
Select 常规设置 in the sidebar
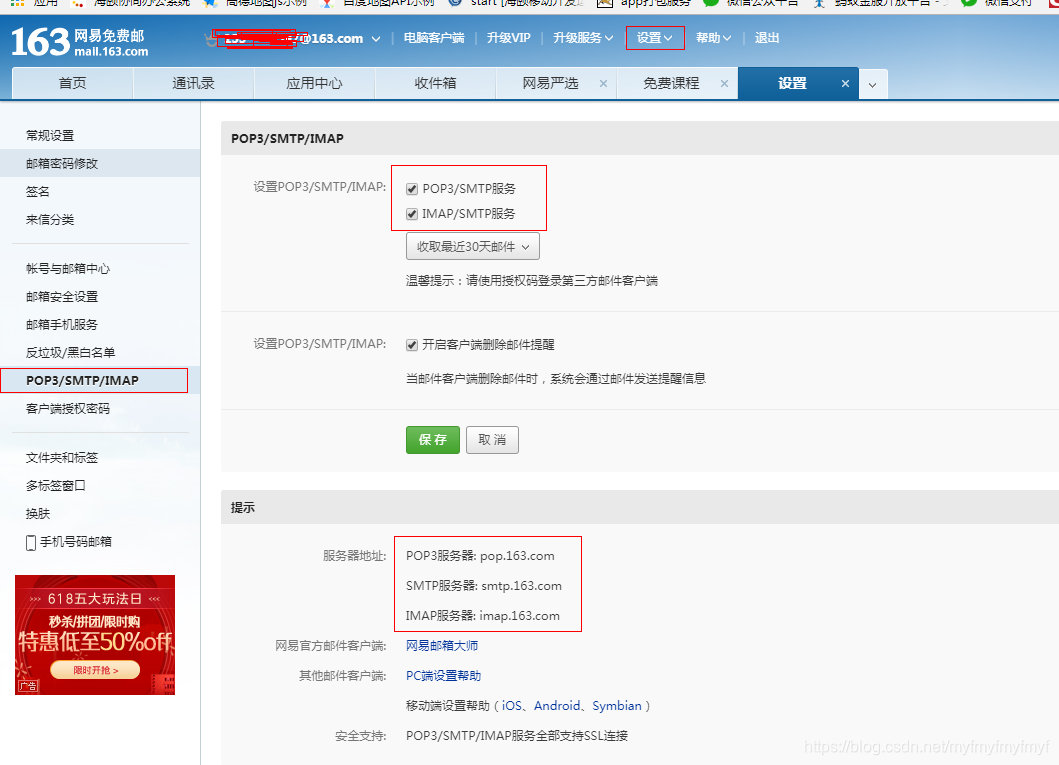(x=50, y=136)
